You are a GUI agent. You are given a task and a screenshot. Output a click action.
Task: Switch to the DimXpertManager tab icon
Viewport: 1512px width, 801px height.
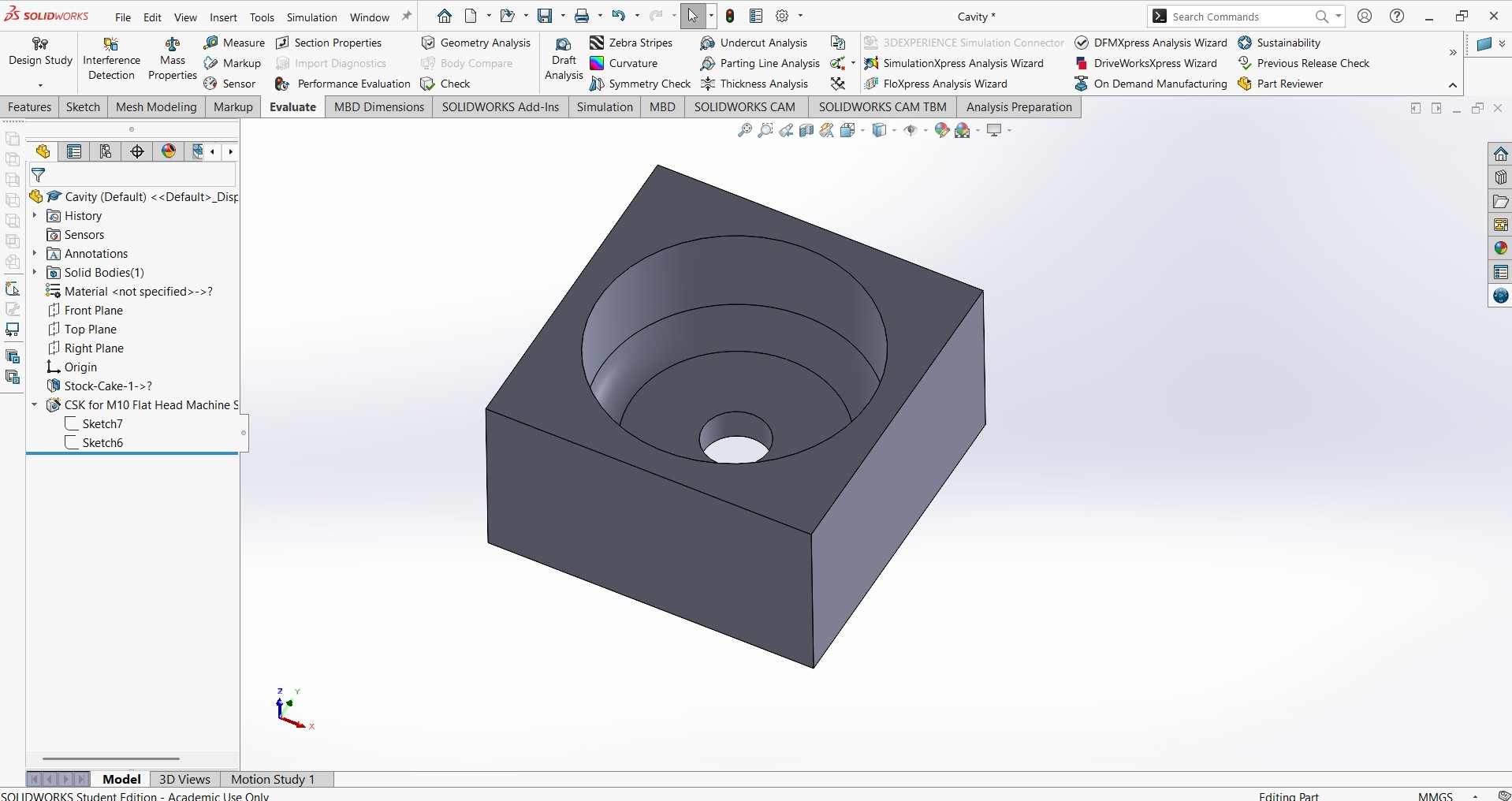[x=137, y=151]
